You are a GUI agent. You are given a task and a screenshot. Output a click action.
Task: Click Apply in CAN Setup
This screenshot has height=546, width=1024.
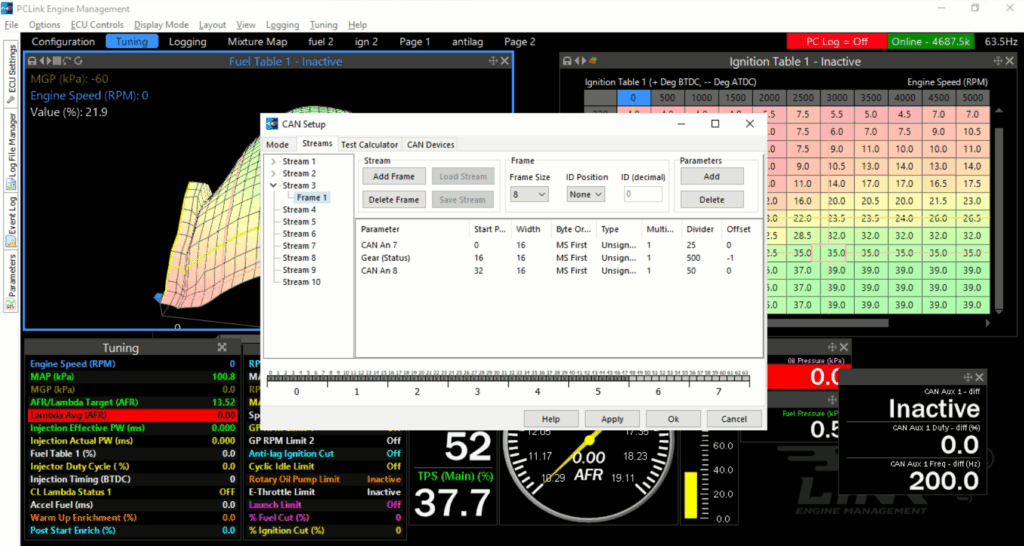(x=612, y=419)
